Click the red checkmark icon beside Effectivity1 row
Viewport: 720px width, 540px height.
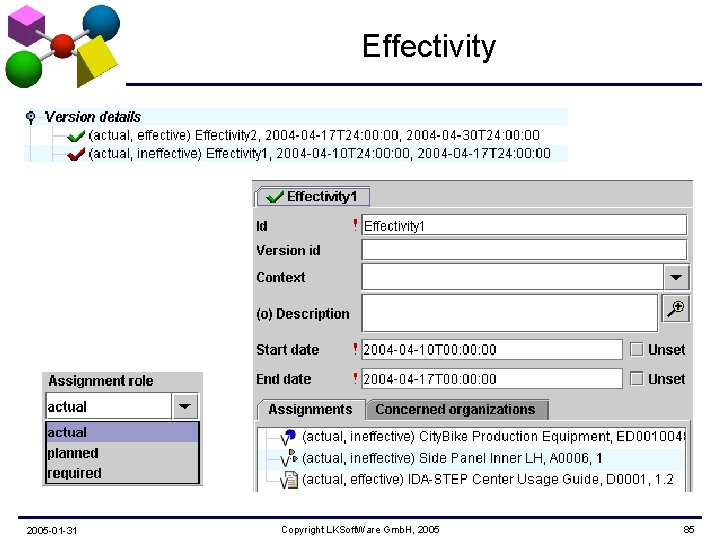pos(76,154)
